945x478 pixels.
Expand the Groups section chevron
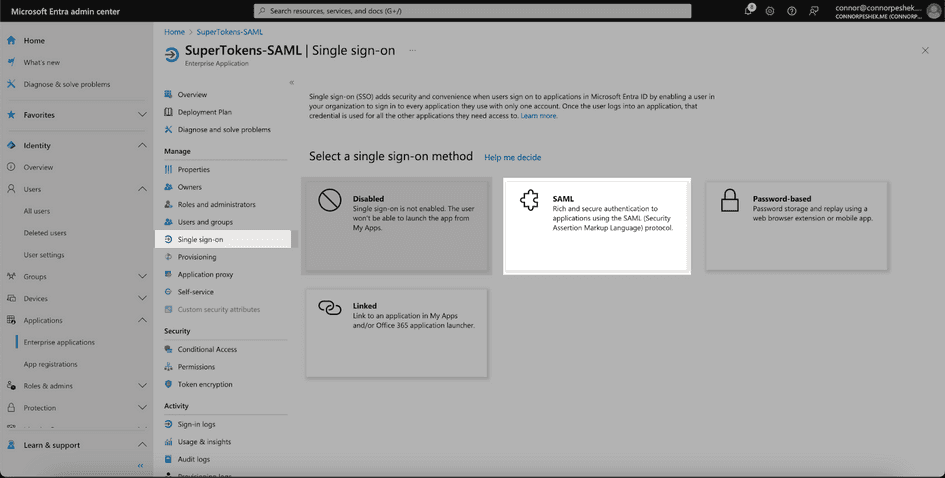(142, 277)
